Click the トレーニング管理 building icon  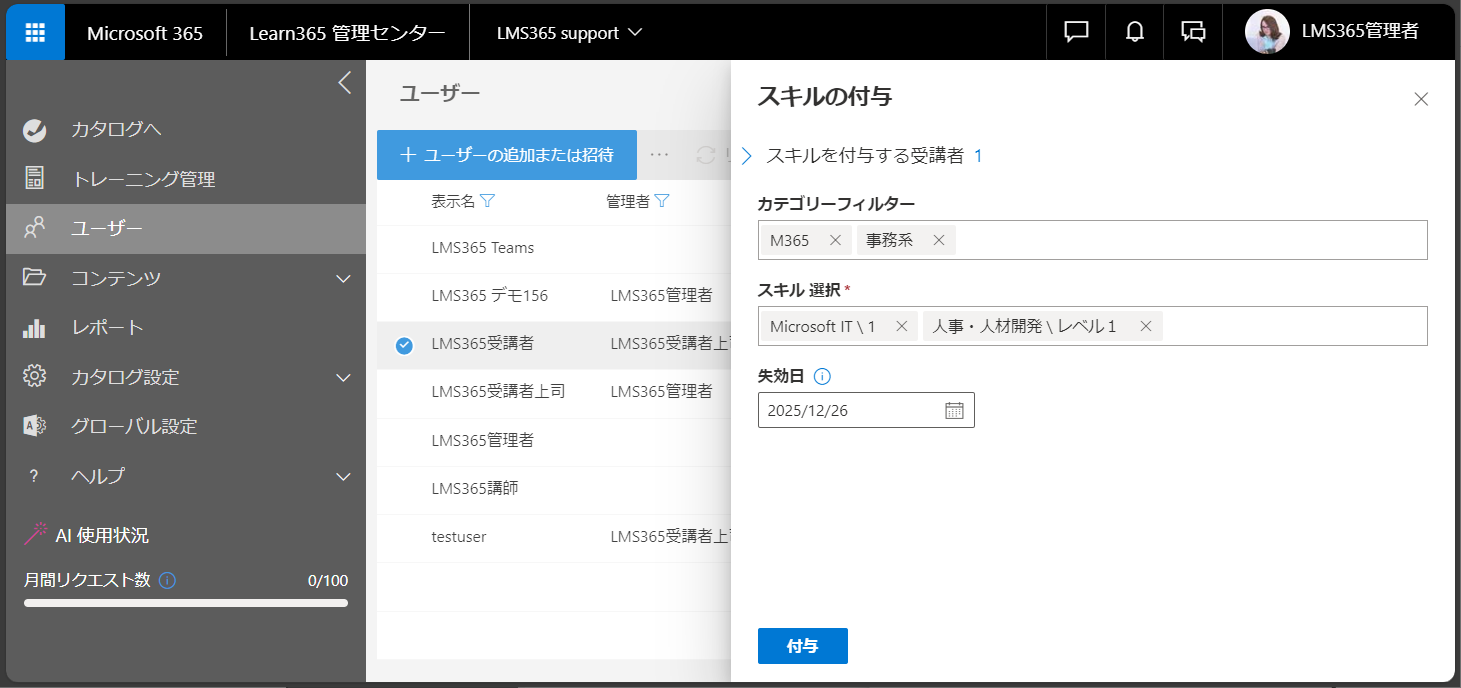[35, 179]
